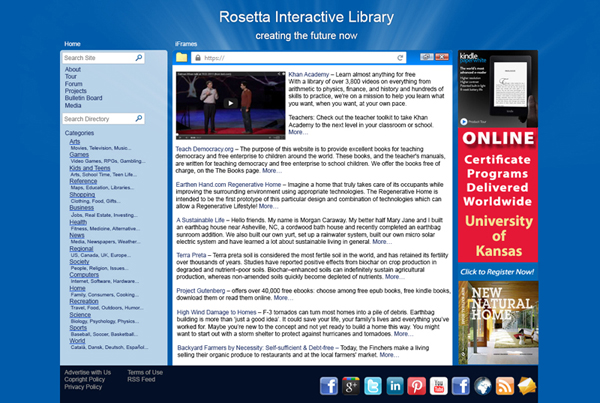Click the reload icon in the address bar
Viewport: 600px width, 403px height.
click(x=400, y=58)
